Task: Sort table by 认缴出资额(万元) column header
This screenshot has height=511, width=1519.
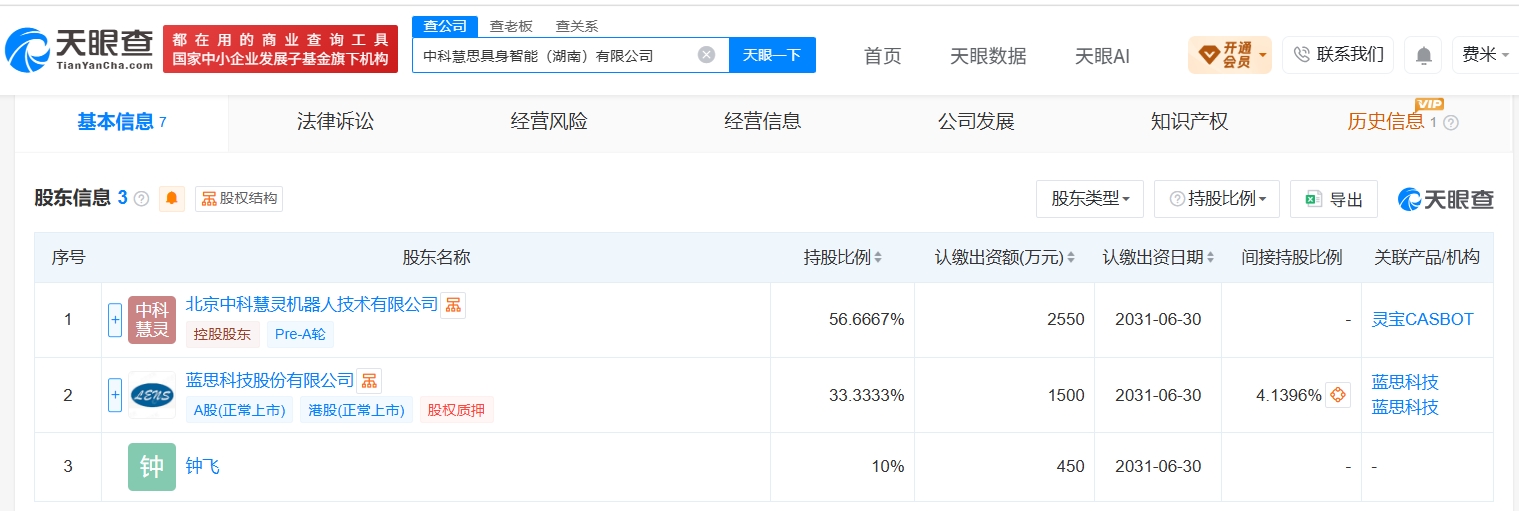Action: click(1004, 257)
